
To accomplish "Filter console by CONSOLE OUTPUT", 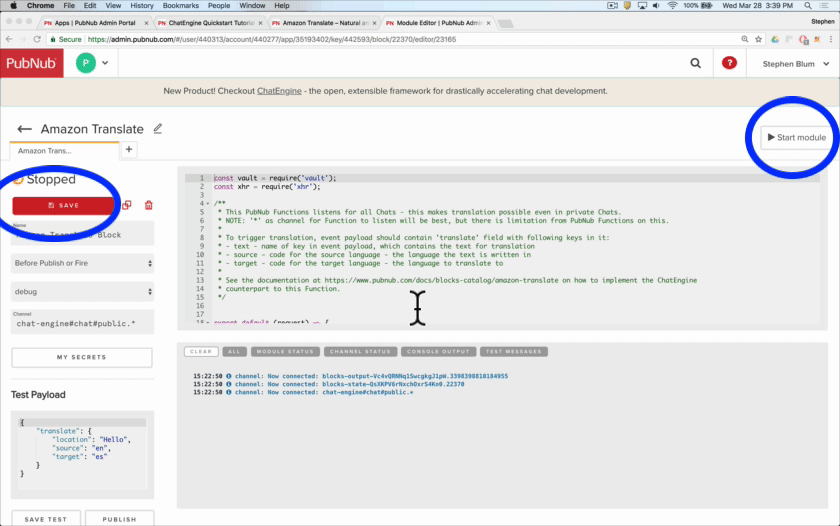I will (x=438, y=351).
